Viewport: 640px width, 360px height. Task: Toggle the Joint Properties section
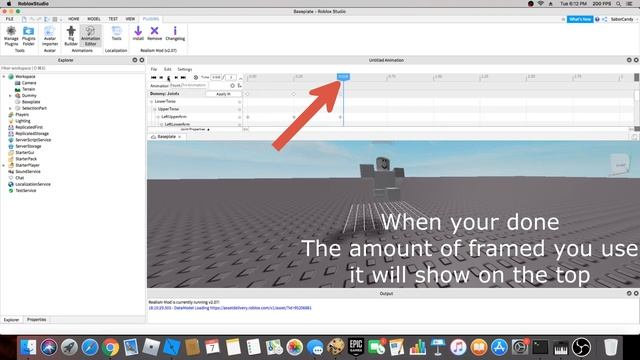tap(195, 129)
